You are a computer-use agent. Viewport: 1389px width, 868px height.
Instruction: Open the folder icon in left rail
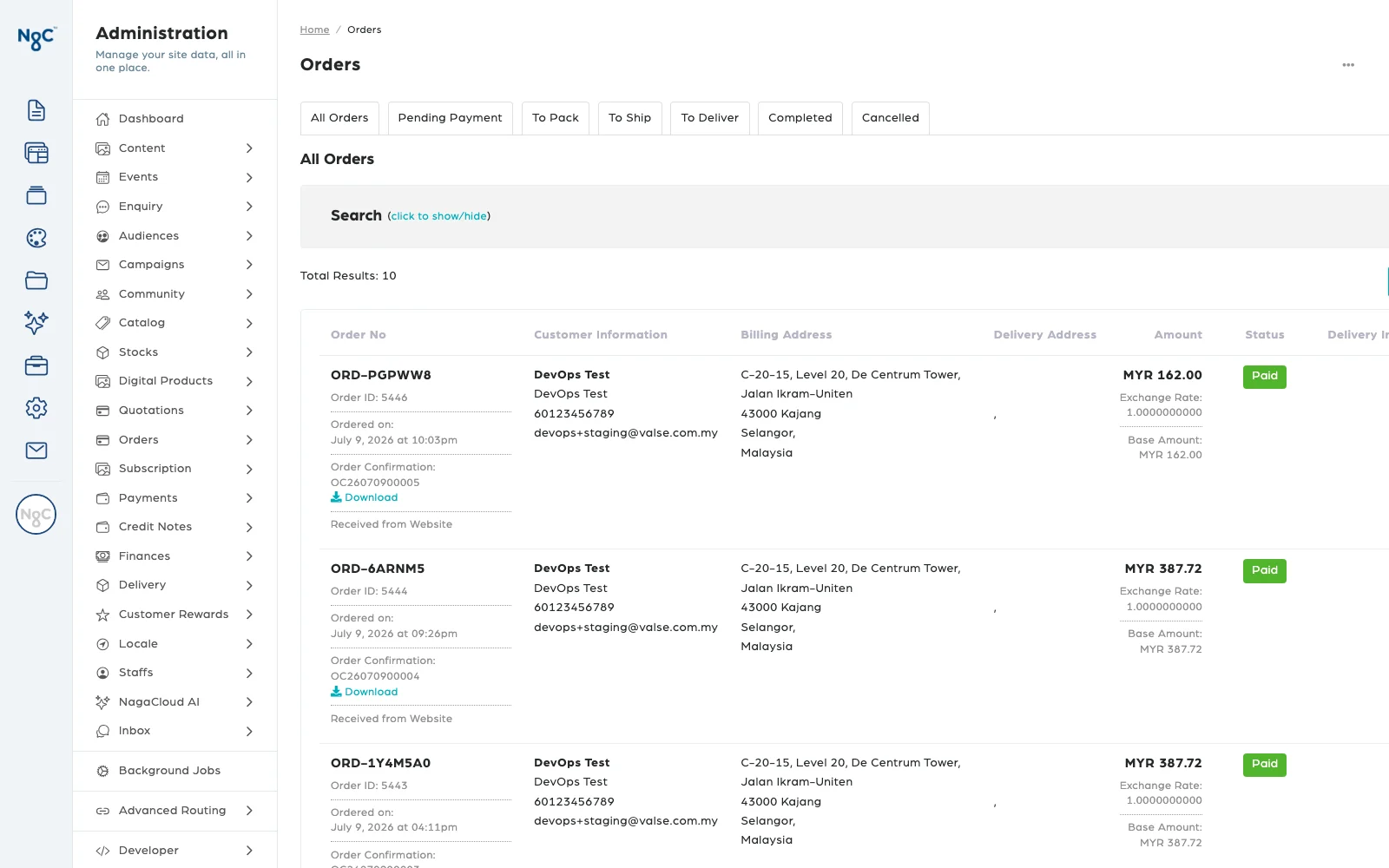tap(36, 280)
